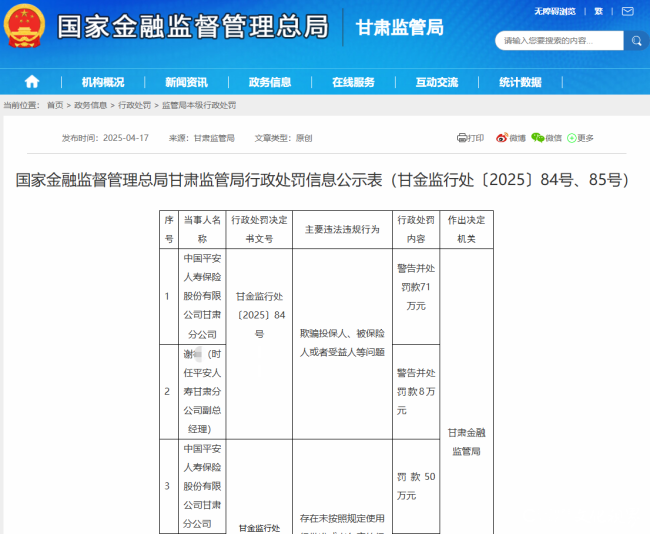650x534 pixels.
Task: Go to 监管局本级行政处罚 in breadcrumb
Action: pyautogui.click(x=199, y=105)
